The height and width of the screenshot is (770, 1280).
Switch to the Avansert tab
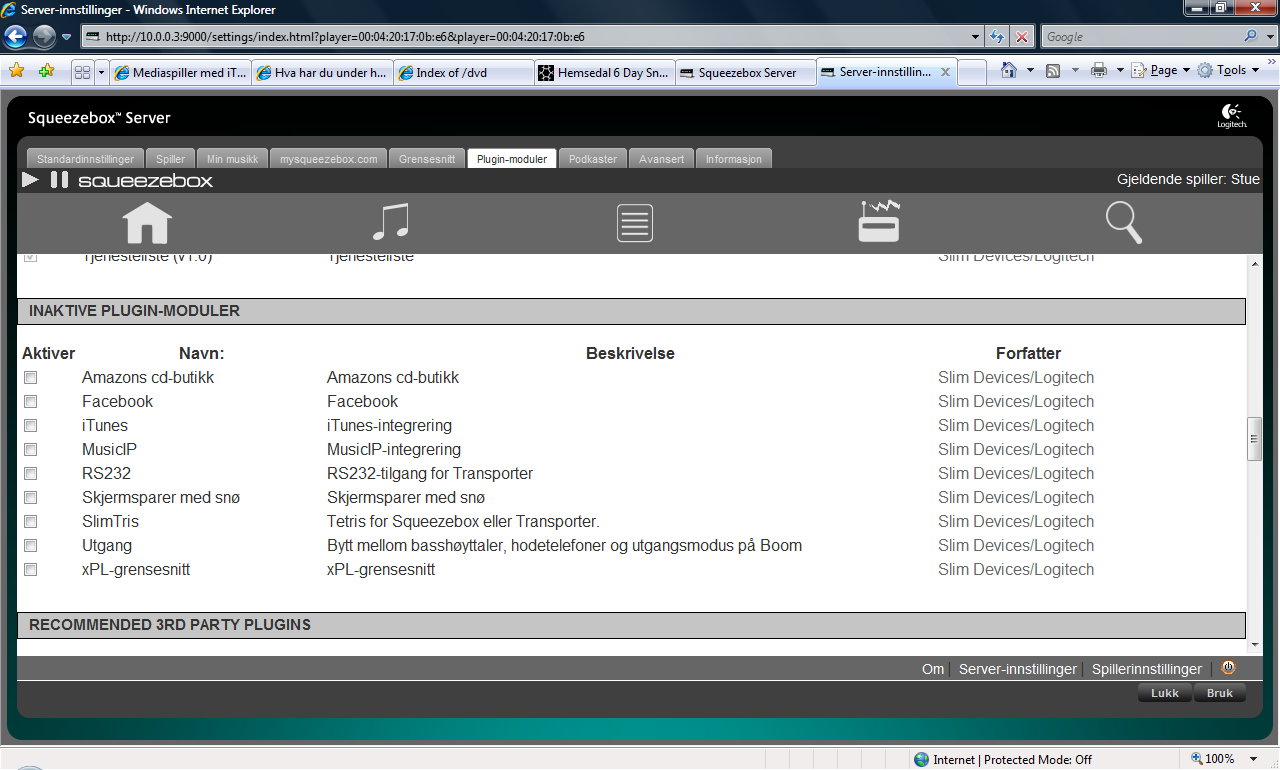tap(662, 159)
